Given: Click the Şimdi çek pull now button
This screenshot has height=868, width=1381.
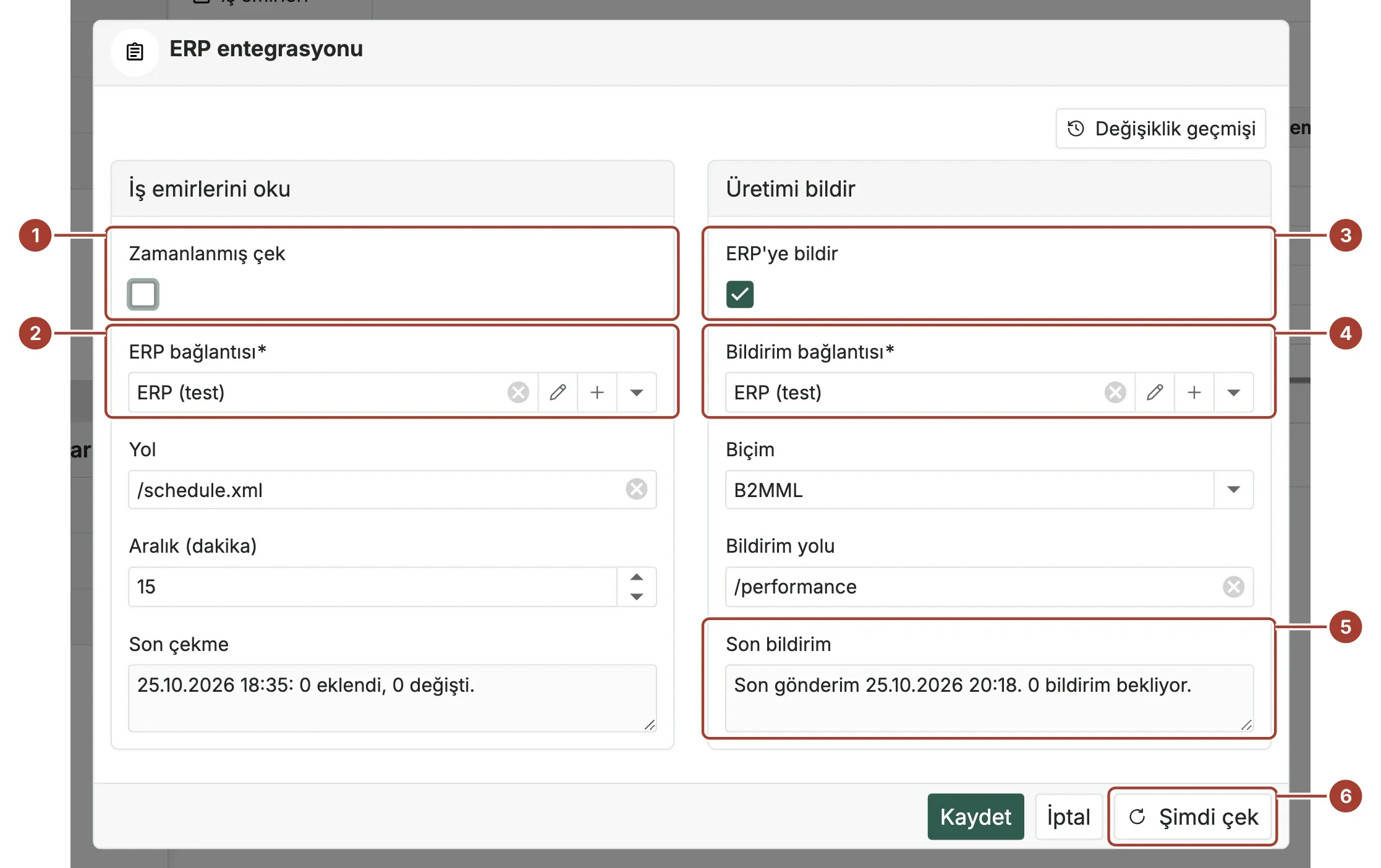Looking at the screenshot, I should [x=1192, y=817].
